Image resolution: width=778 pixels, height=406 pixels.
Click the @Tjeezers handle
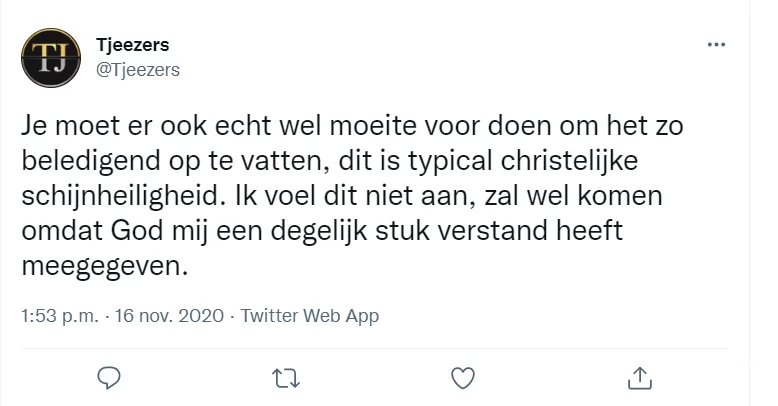(137, 68)
